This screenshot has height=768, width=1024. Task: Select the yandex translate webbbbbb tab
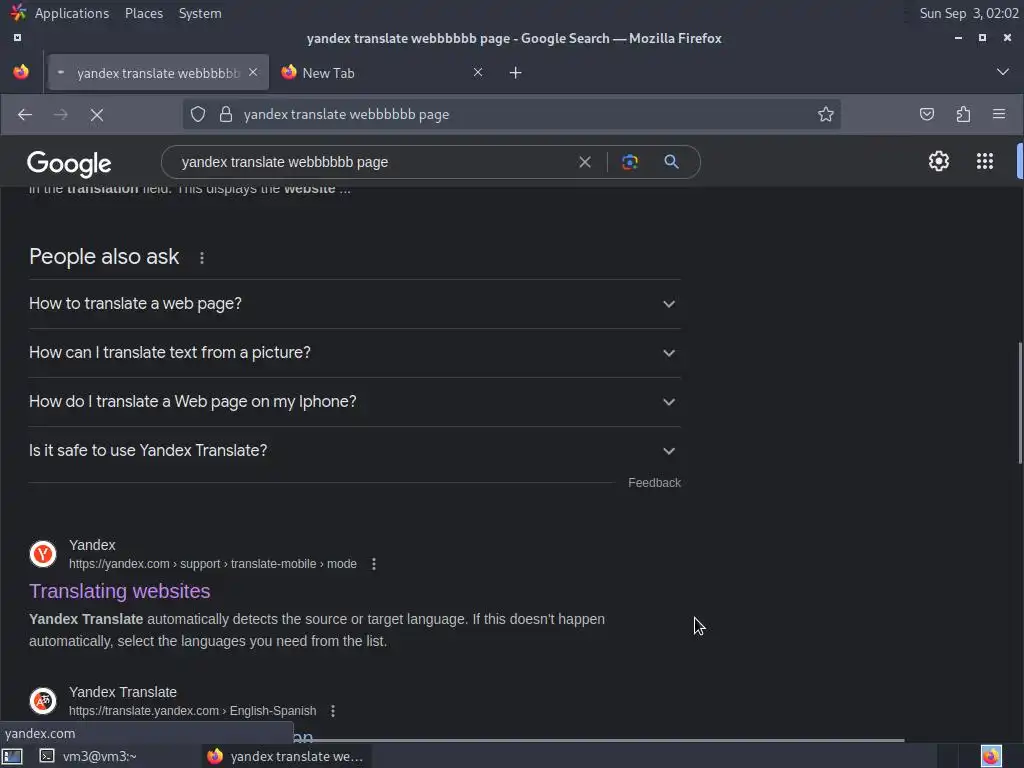158,72
